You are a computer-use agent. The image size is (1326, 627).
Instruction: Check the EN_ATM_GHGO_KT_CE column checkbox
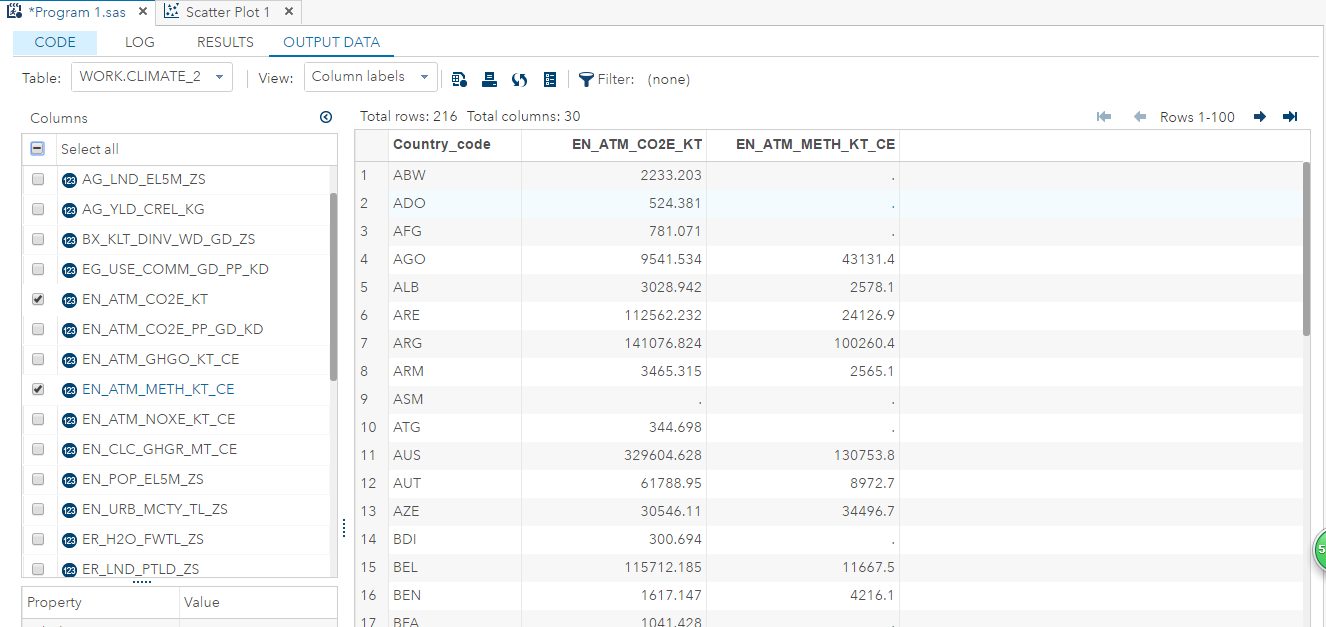pyautogui.click(x=38, y=359)
